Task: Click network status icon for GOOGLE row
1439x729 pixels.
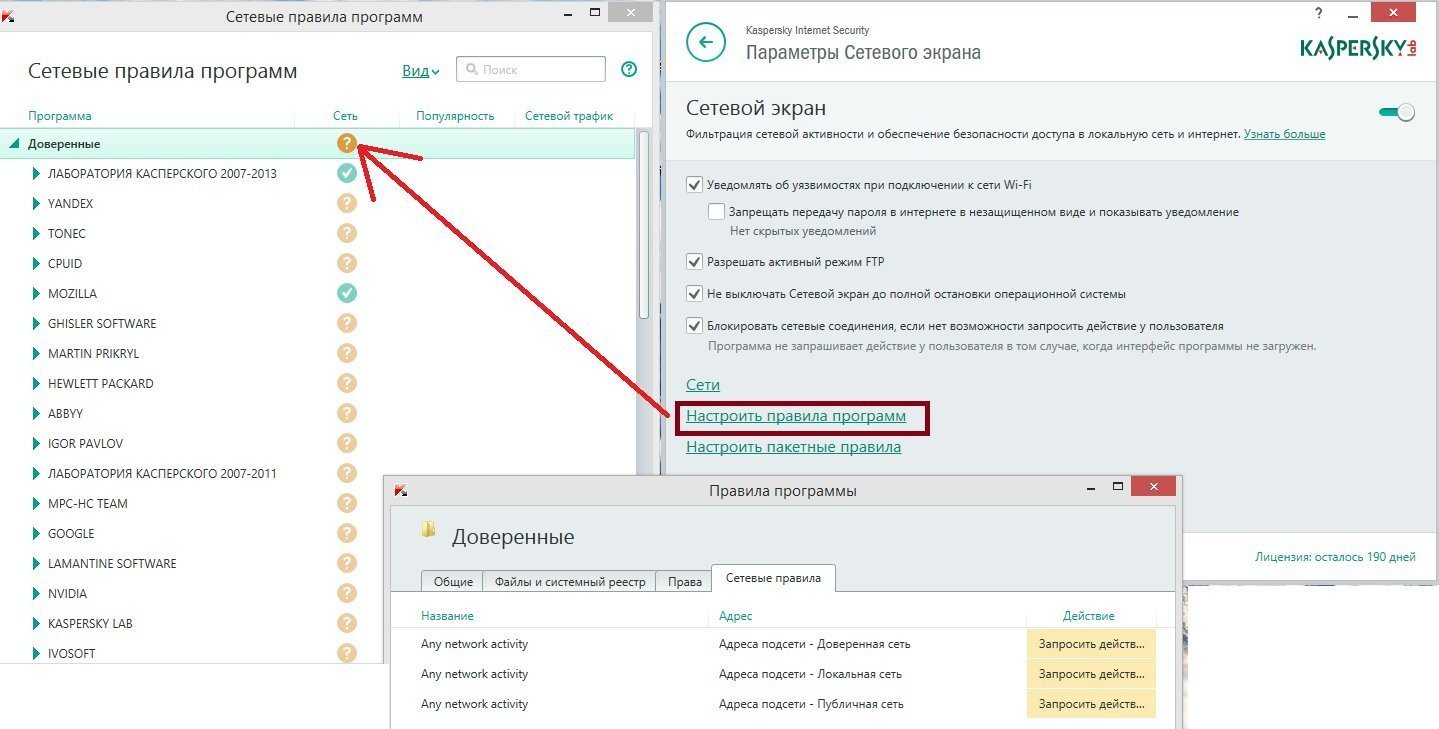Action: point(346,533)
